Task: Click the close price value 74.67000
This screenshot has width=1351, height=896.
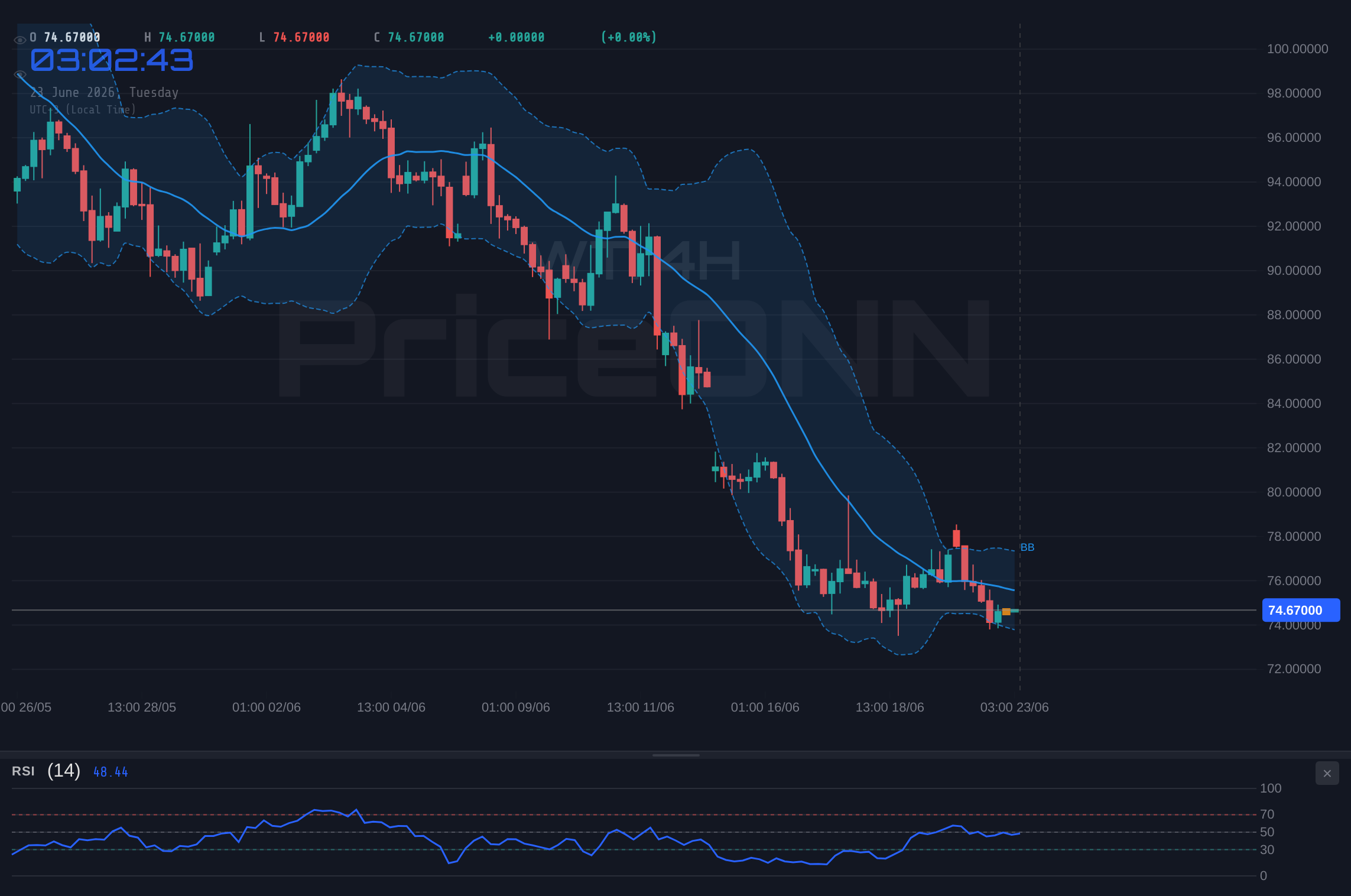Action: (x=416, y=37)
